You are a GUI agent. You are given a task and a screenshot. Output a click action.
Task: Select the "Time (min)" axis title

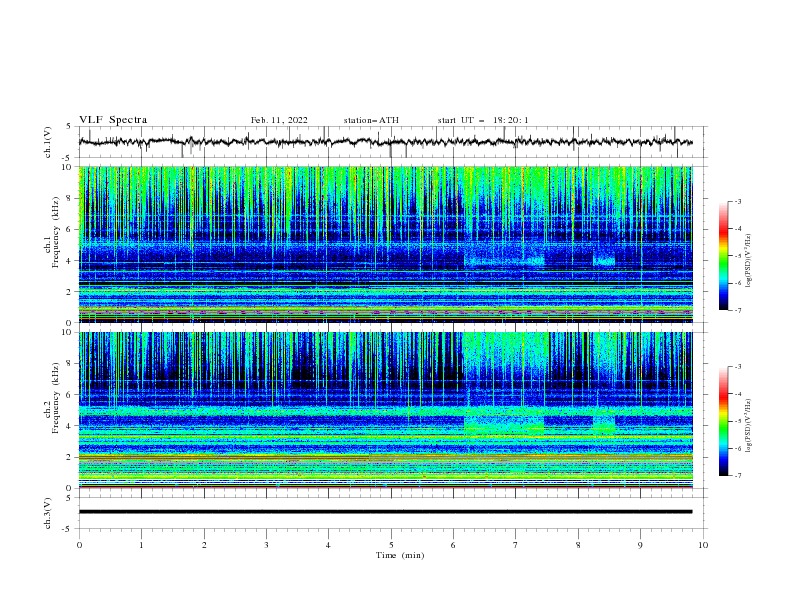pos(400,555)
